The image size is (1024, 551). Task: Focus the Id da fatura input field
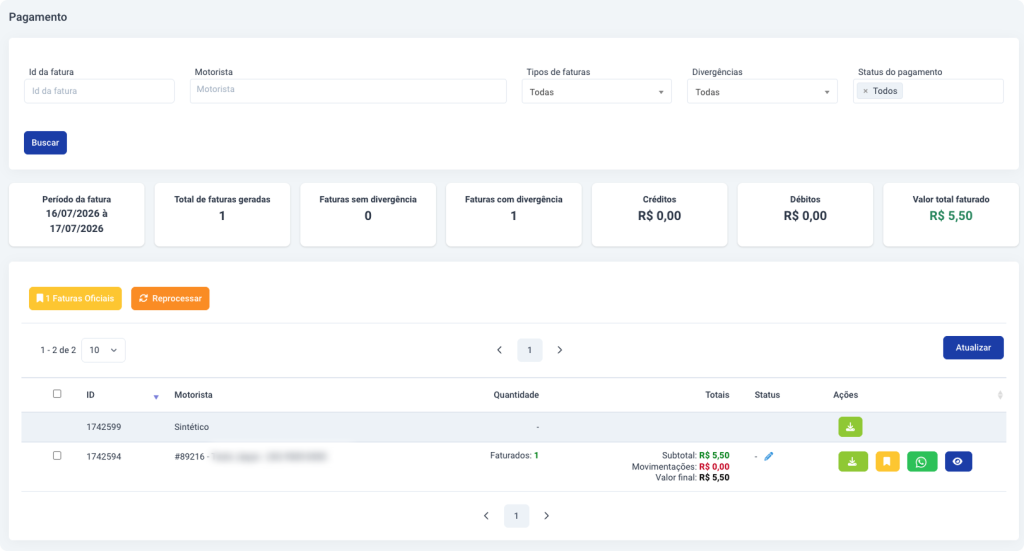(99, 91)
